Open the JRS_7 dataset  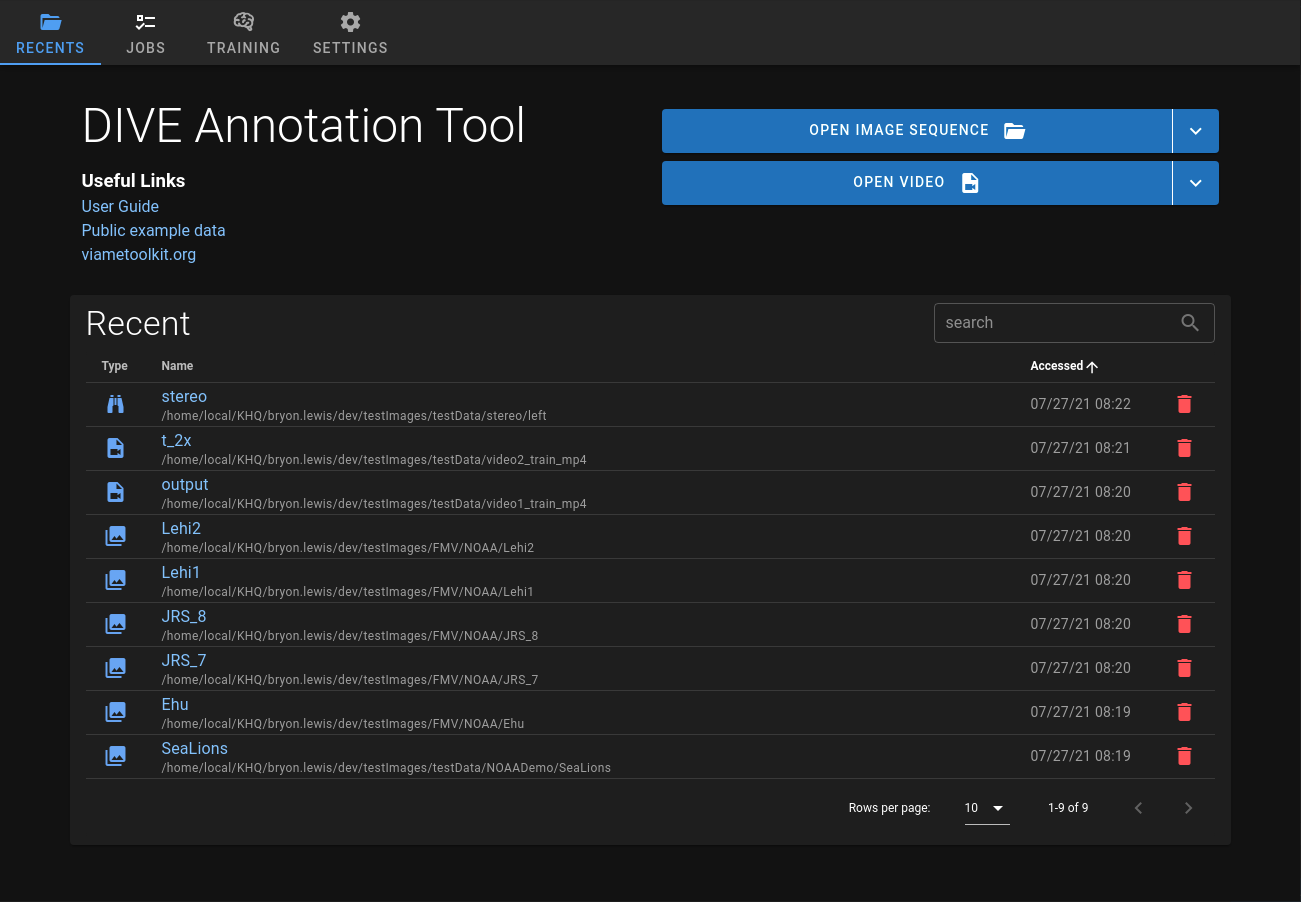coord(184,661)
